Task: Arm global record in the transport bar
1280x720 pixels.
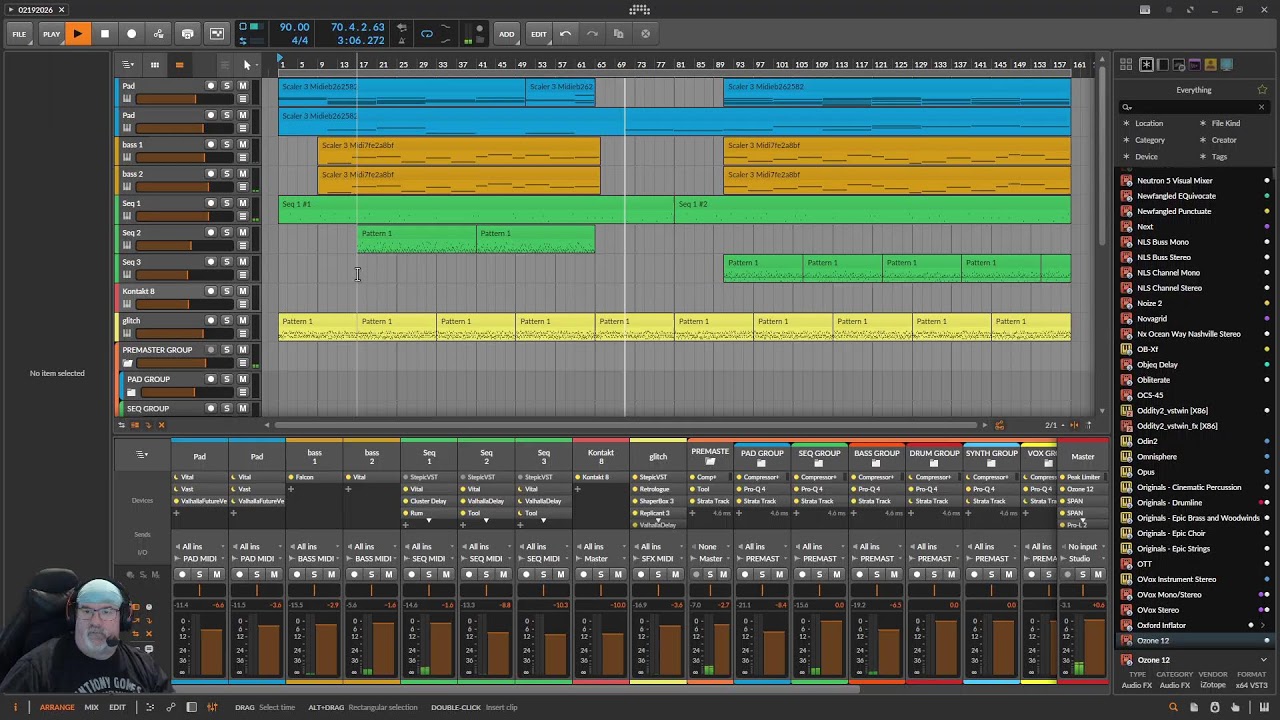Action: (x=131, y=34)
